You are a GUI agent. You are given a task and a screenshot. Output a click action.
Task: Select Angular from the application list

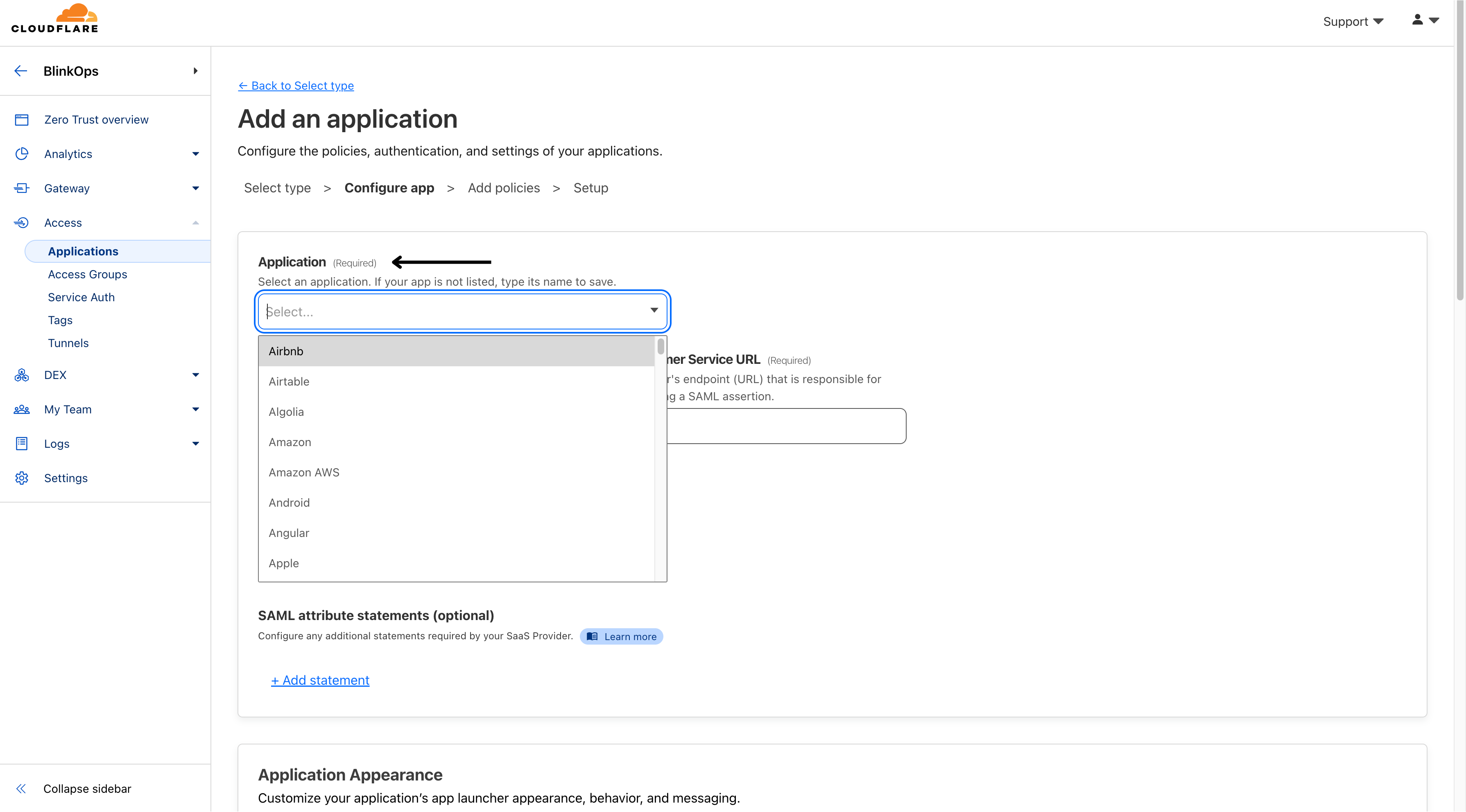(457, 533)
